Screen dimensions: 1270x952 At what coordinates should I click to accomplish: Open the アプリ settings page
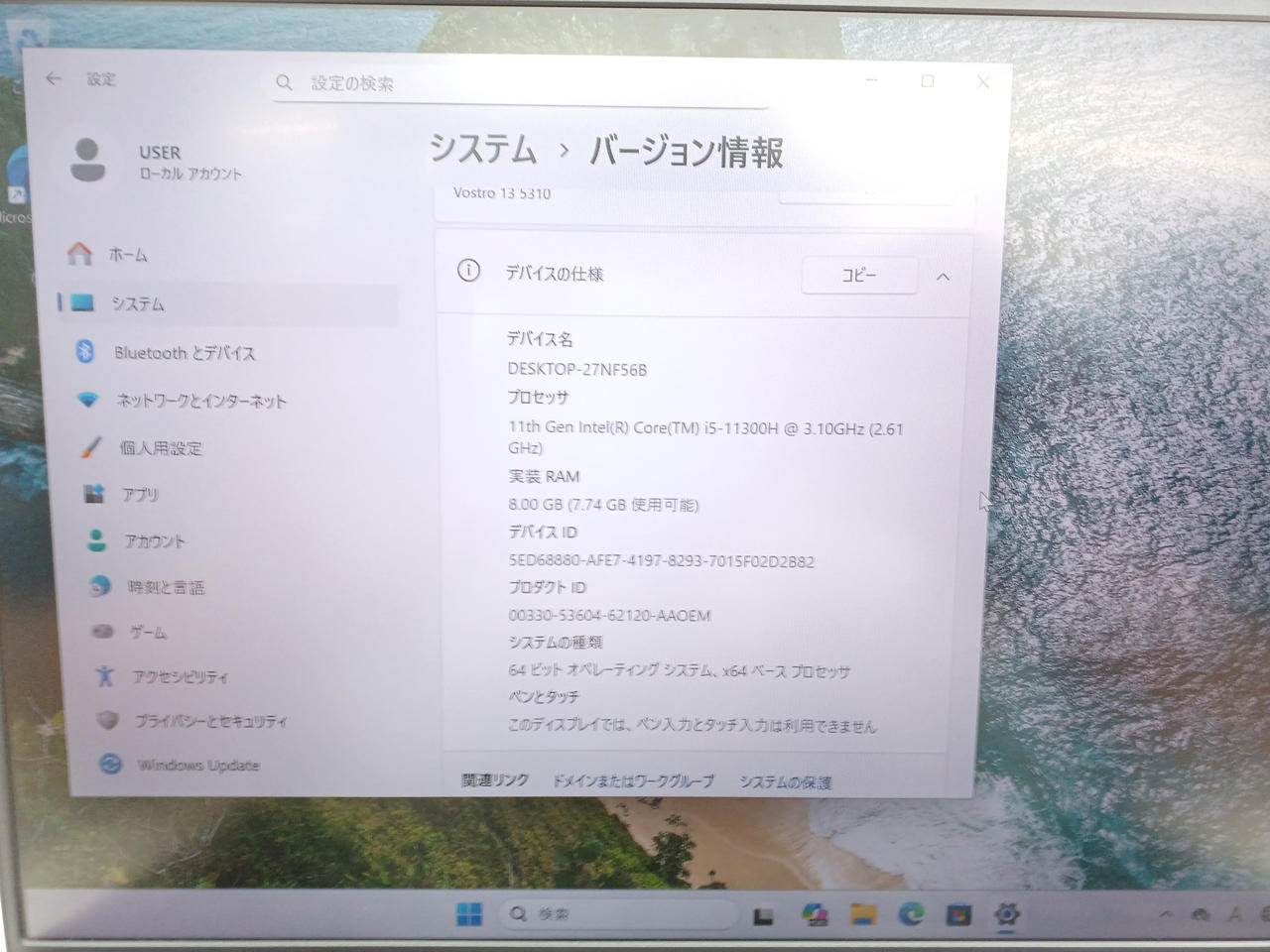point(140,495)
